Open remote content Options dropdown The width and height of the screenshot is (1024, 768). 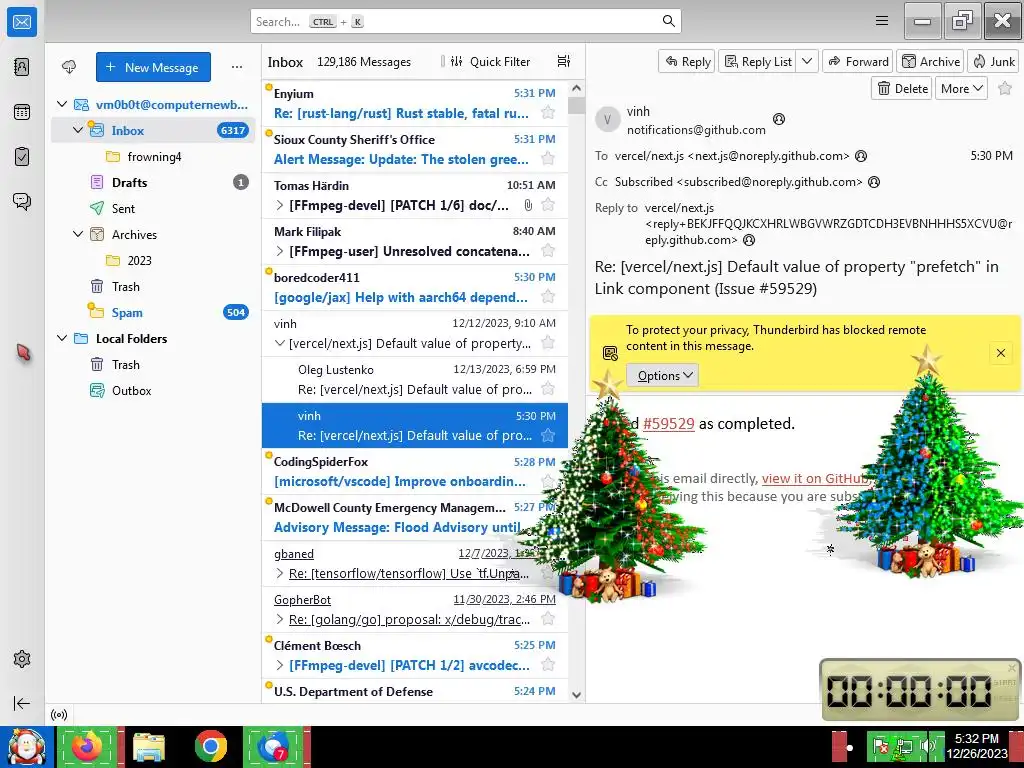click(x=662, y=376)
